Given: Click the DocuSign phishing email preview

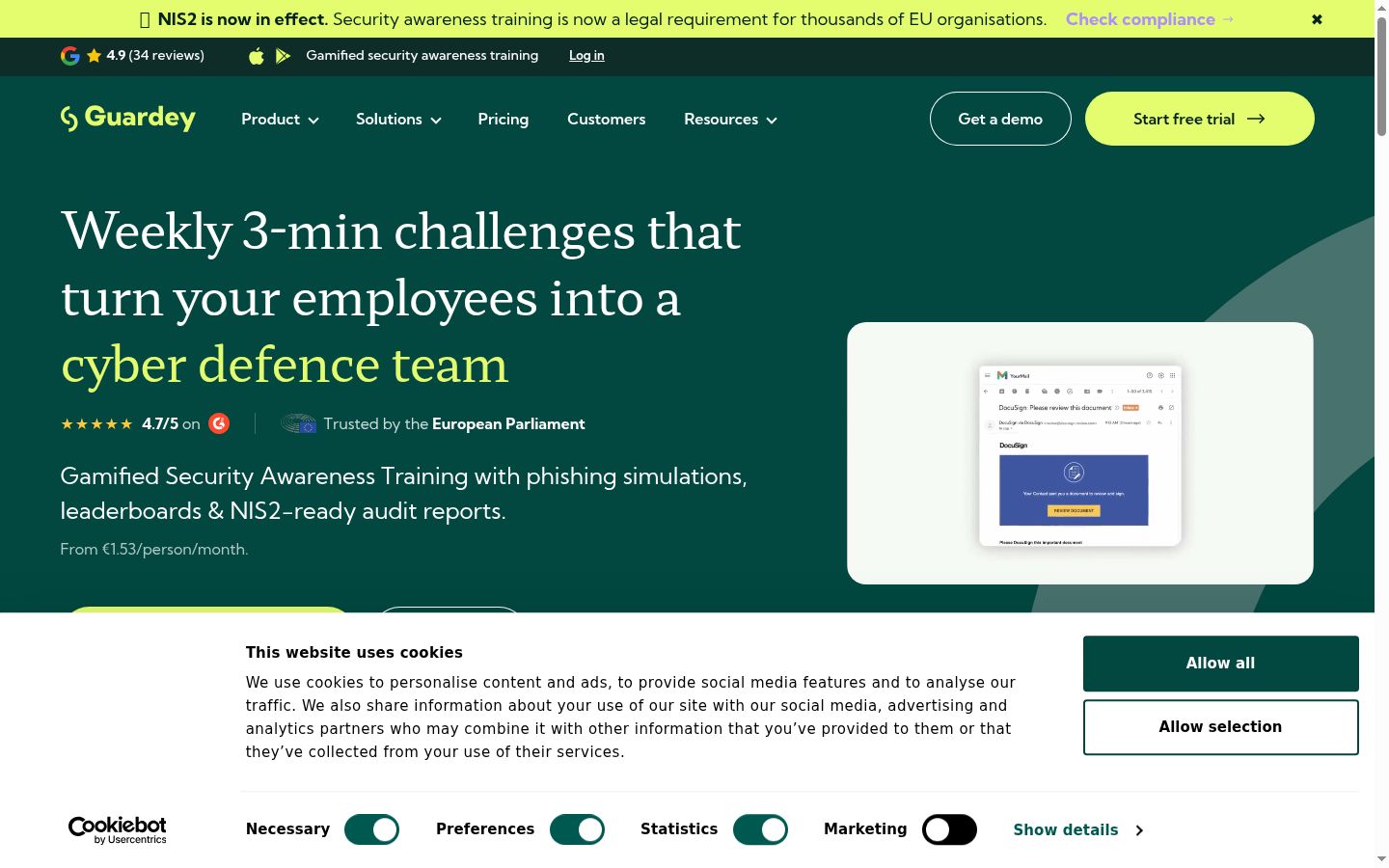Looking at the screenshot, I should (x=1080, y=455).
